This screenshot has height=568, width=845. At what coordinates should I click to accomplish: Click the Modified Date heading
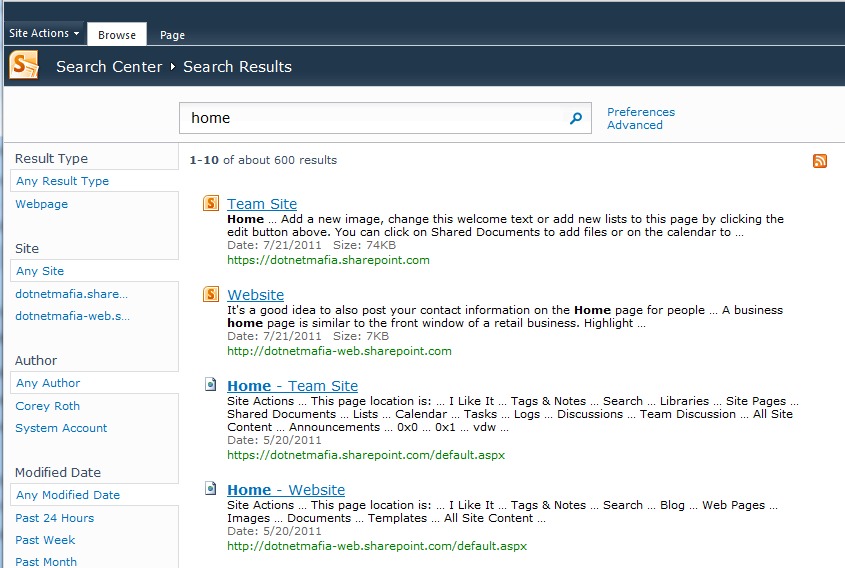coord(58,473)
